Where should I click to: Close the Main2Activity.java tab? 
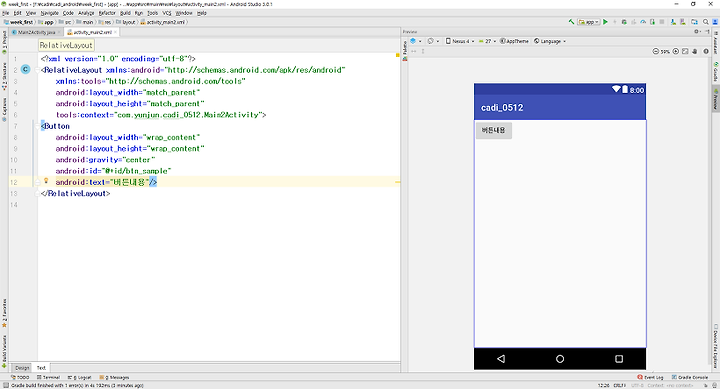59,32
